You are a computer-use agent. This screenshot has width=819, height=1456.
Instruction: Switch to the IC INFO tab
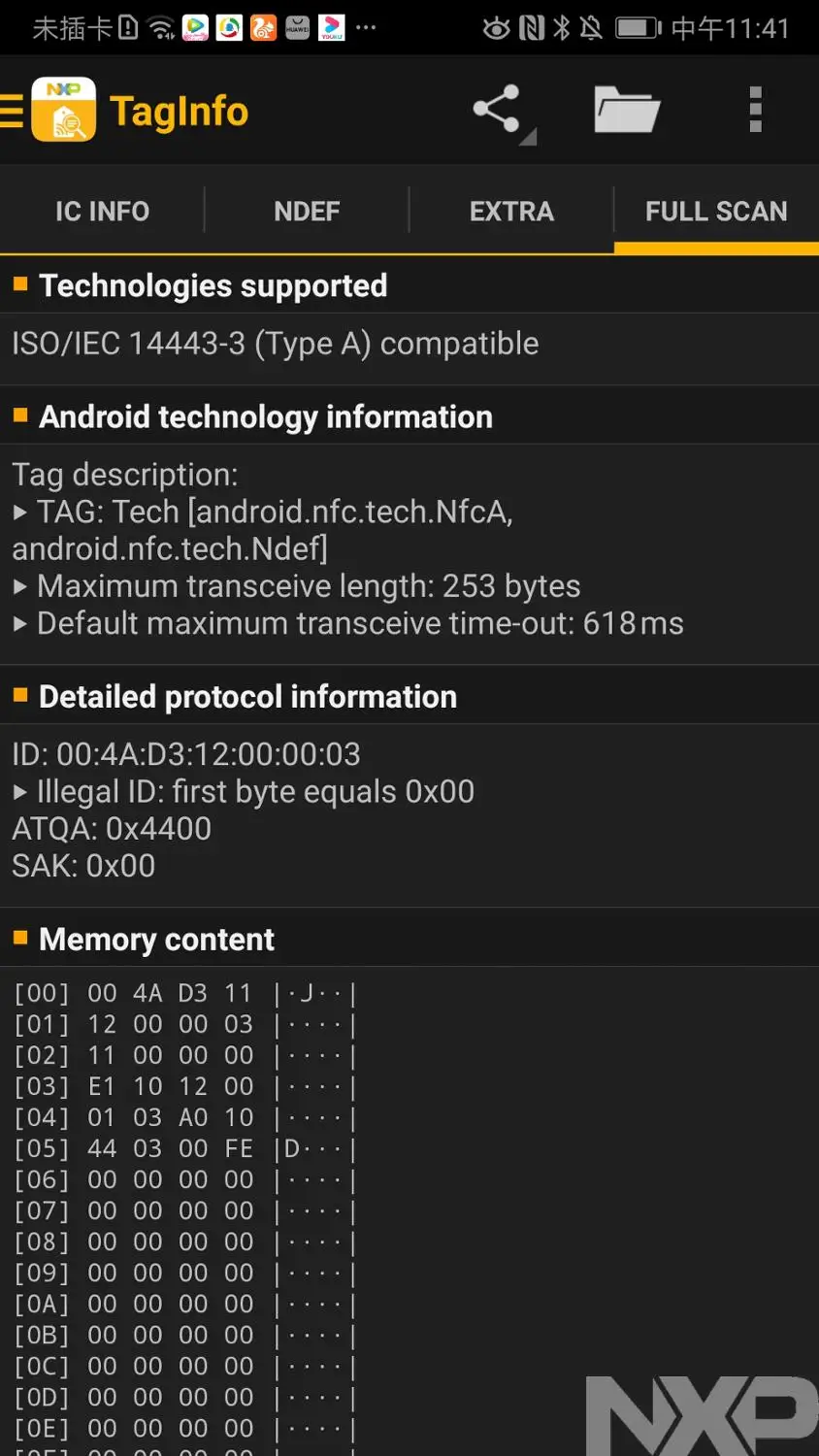[102, 211]
